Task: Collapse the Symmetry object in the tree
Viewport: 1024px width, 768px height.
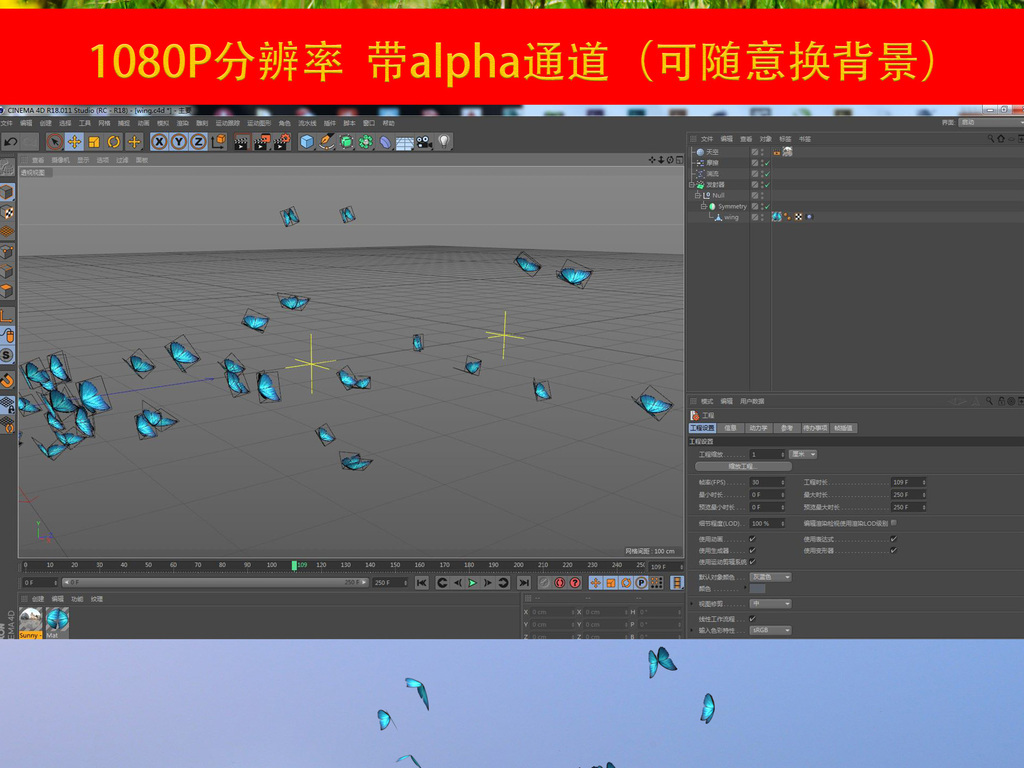Action: tap(703, 206)
